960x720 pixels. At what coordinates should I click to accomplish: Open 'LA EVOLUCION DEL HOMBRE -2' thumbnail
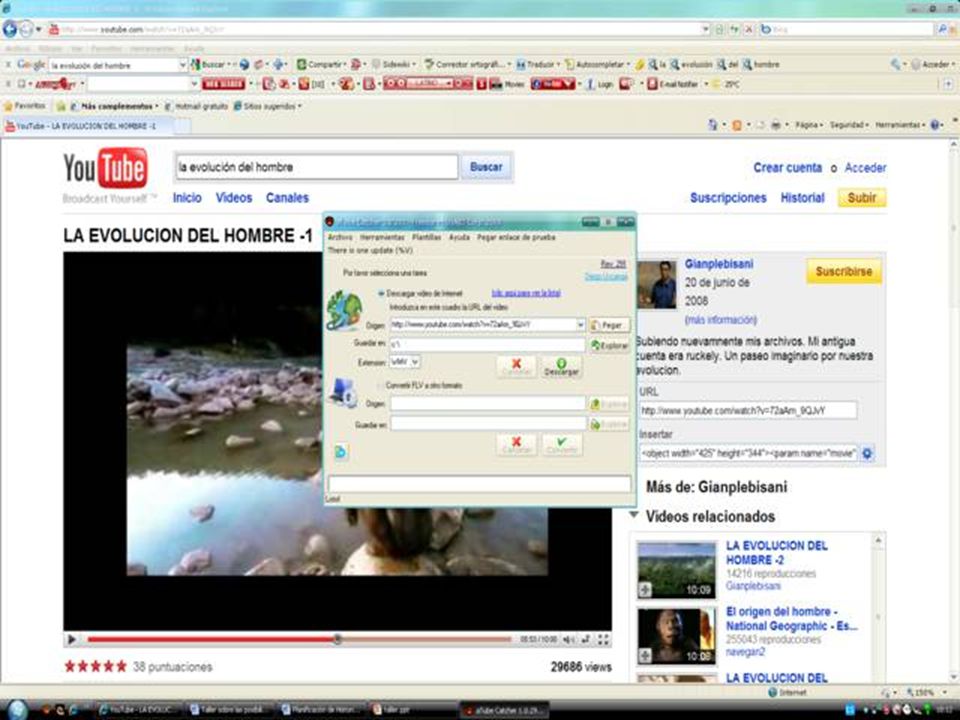tap(677, 569)
